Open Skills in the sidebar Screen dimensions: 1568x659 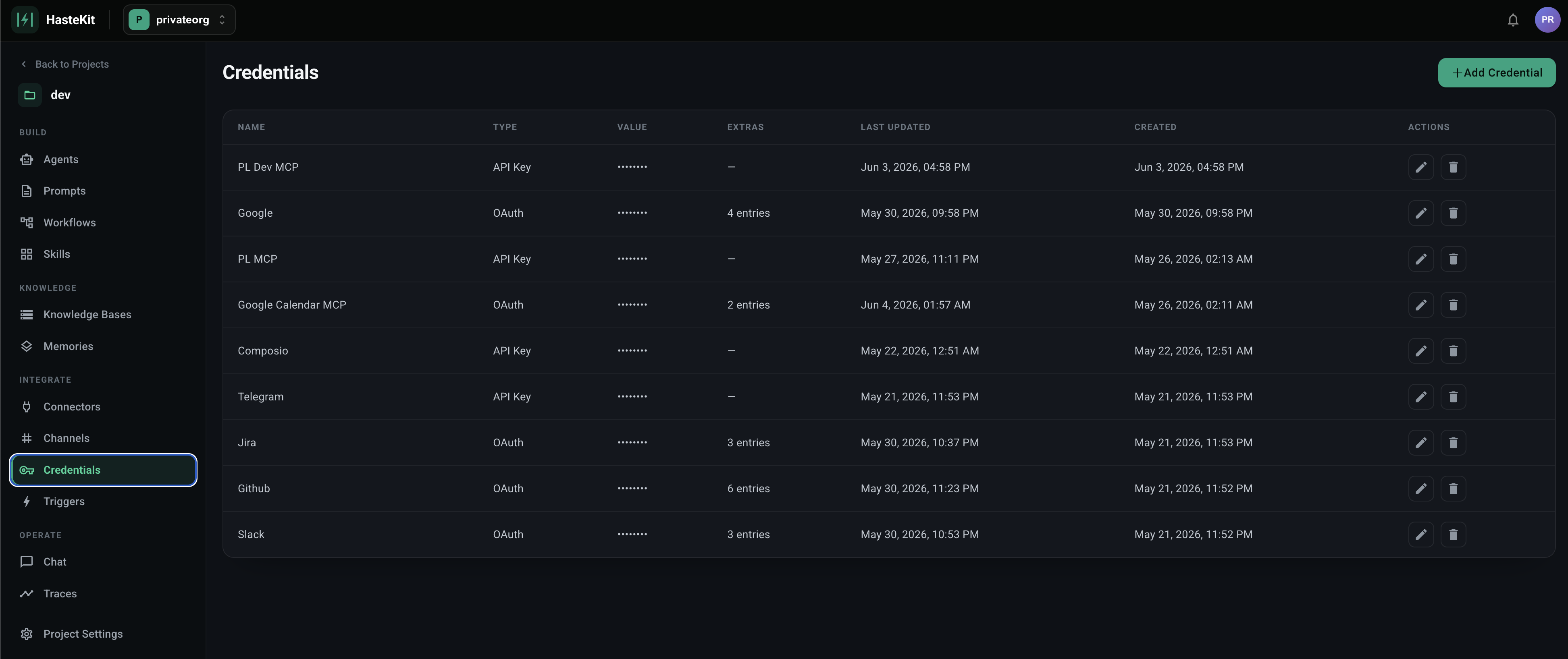pos(104,254)
